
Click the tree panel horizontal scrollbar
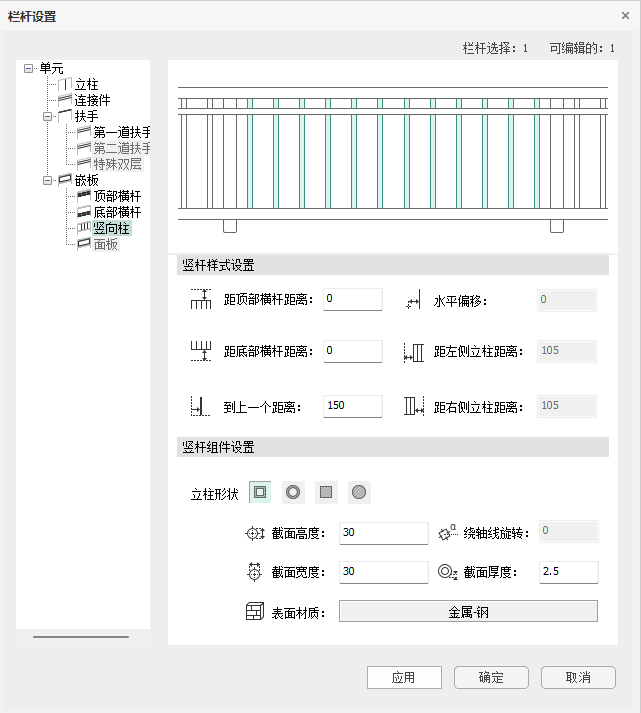click(x=81, y=637)
